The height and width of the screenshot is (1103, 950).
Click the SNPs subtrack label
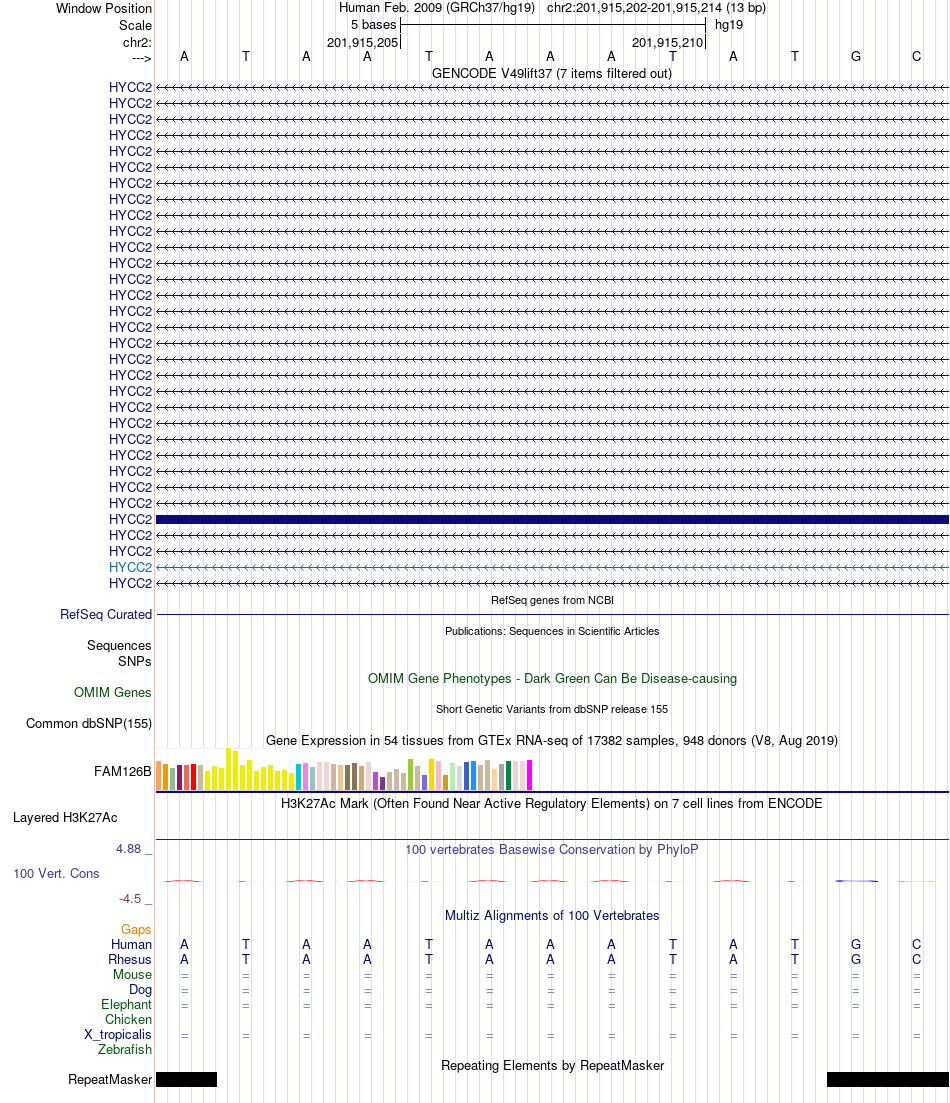coord(134,661)
